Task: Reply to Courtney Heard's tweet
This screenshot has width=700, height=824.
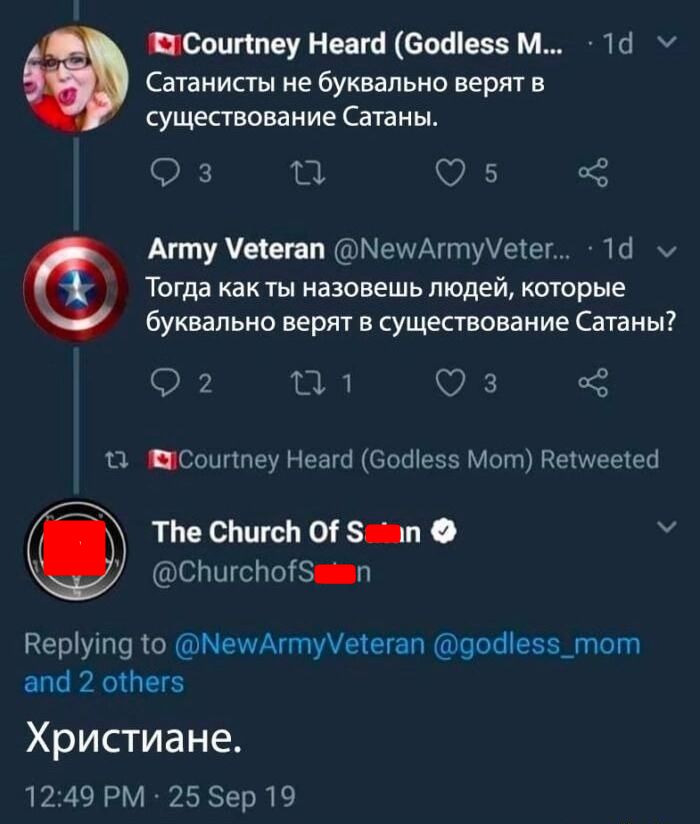Action: [163, 176]
